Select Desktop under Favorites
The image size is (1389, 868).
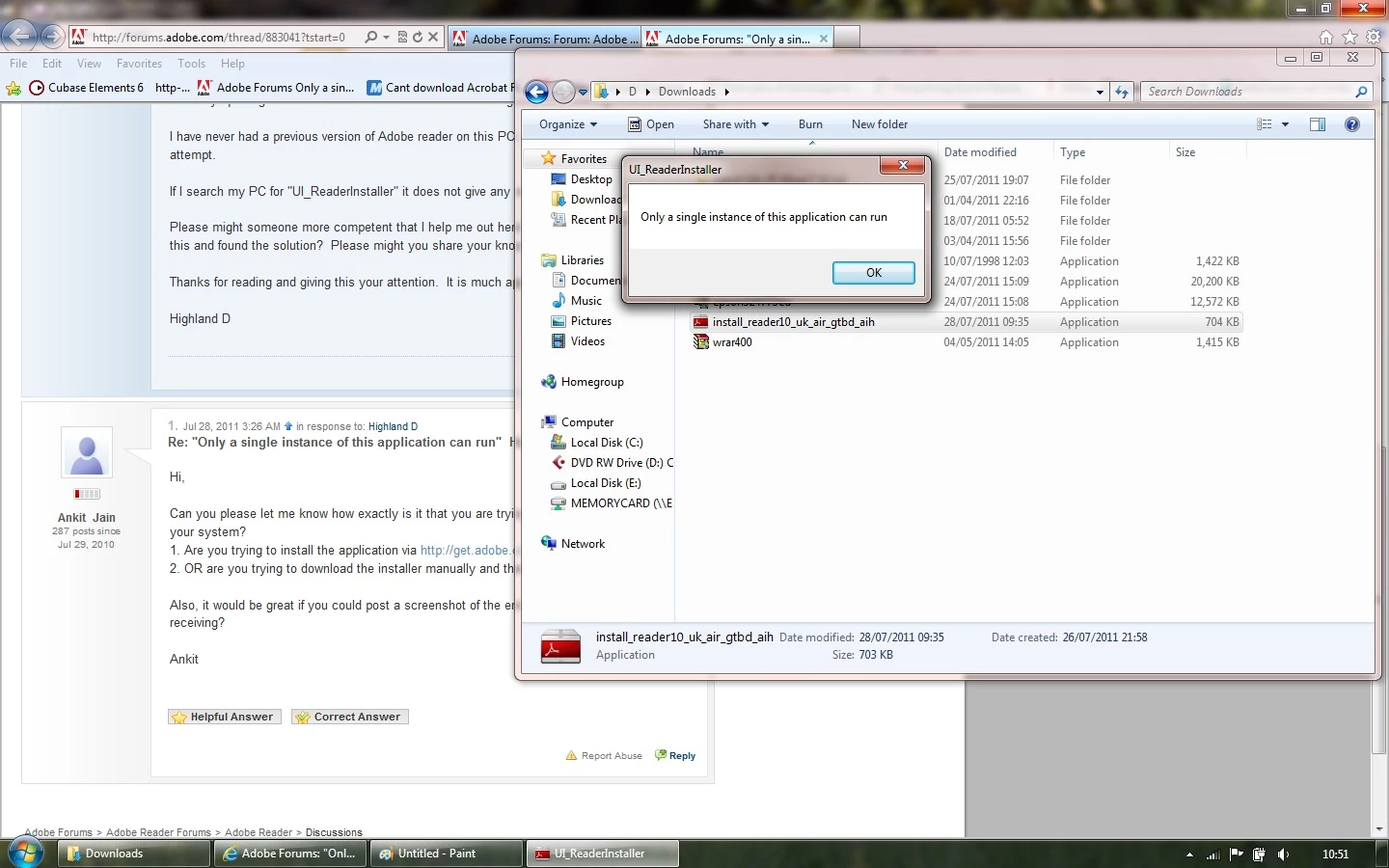582,179
